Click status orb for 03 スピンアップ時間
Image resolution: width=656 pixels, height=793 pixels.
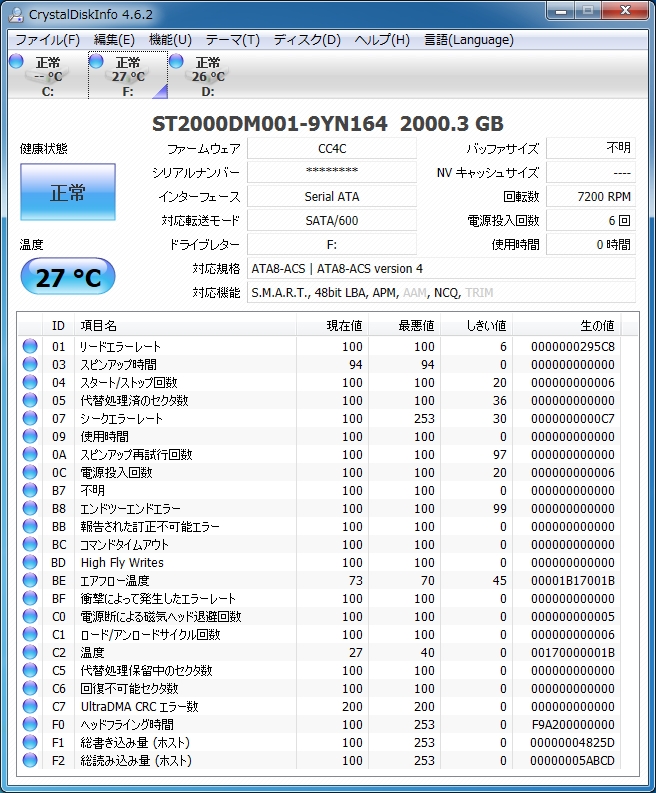[30, 364]
